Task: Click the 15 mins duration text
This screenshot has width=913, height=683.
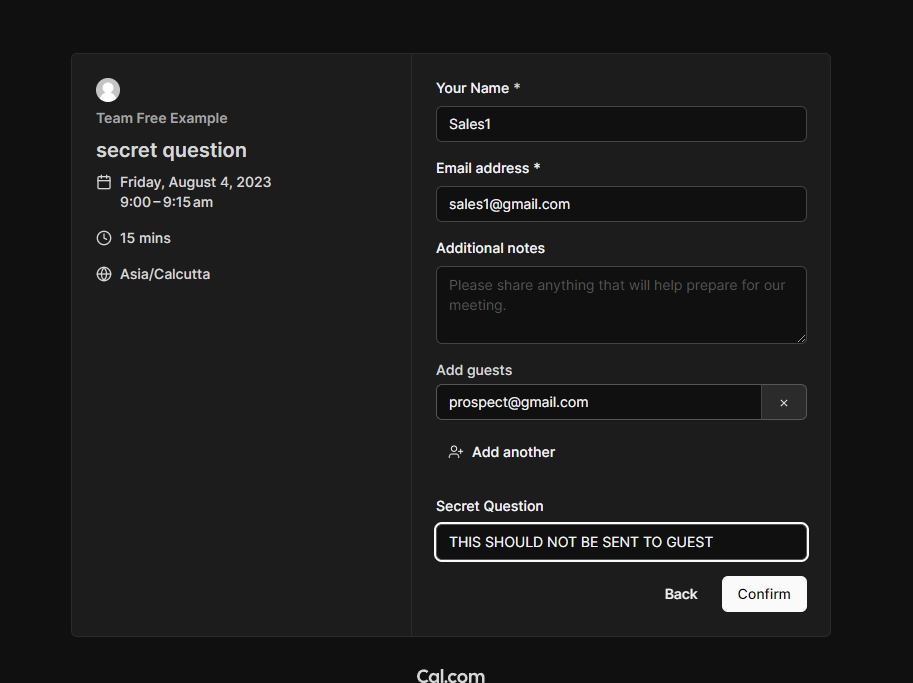Action: [x=145, y=238]
